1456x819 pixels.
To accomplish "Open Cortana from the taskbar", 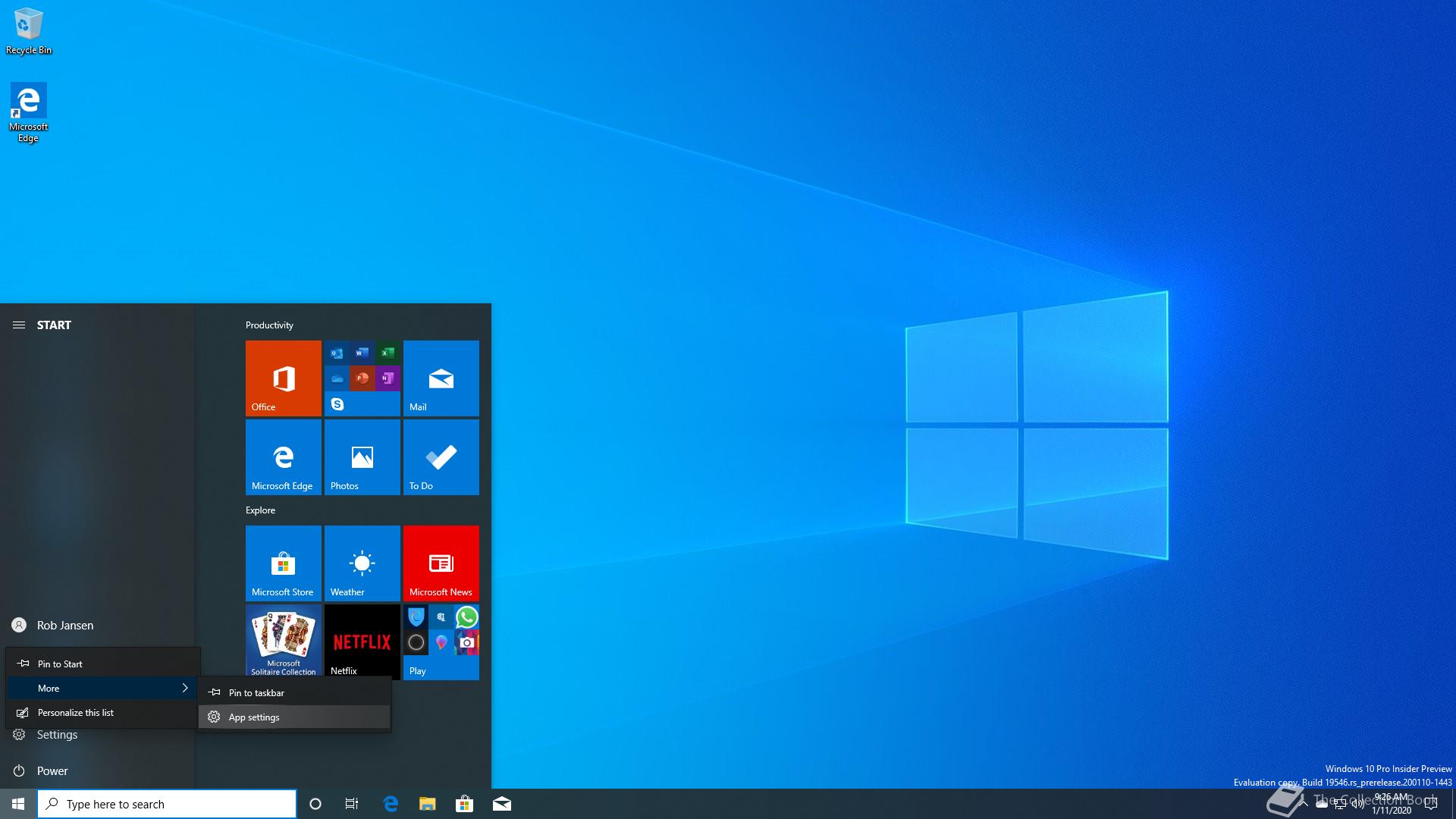I will coord(315,804).
